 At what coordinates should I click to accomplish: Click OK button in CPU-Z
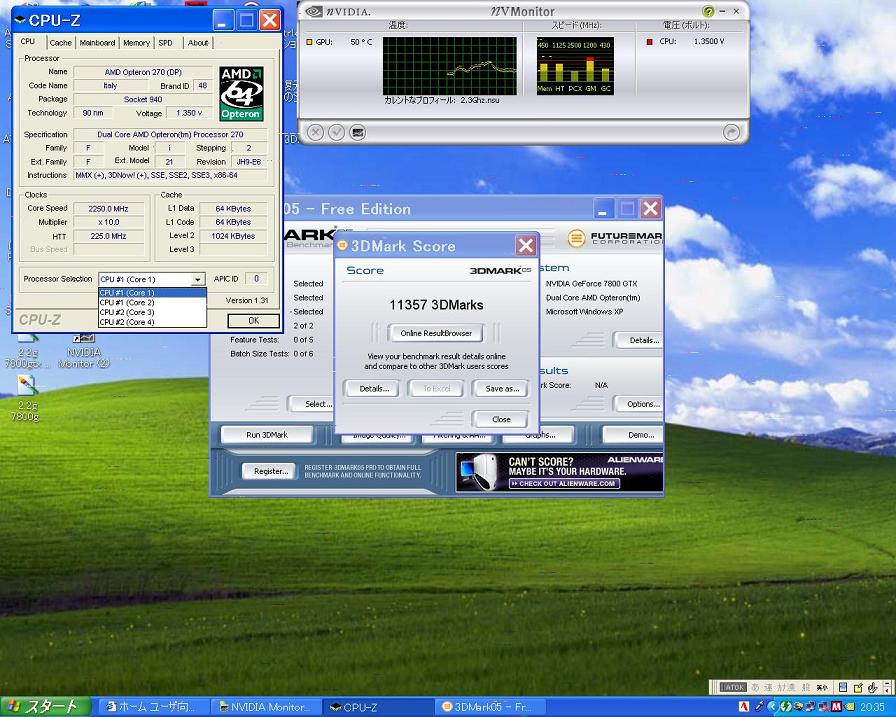click(x=254, y=321)
